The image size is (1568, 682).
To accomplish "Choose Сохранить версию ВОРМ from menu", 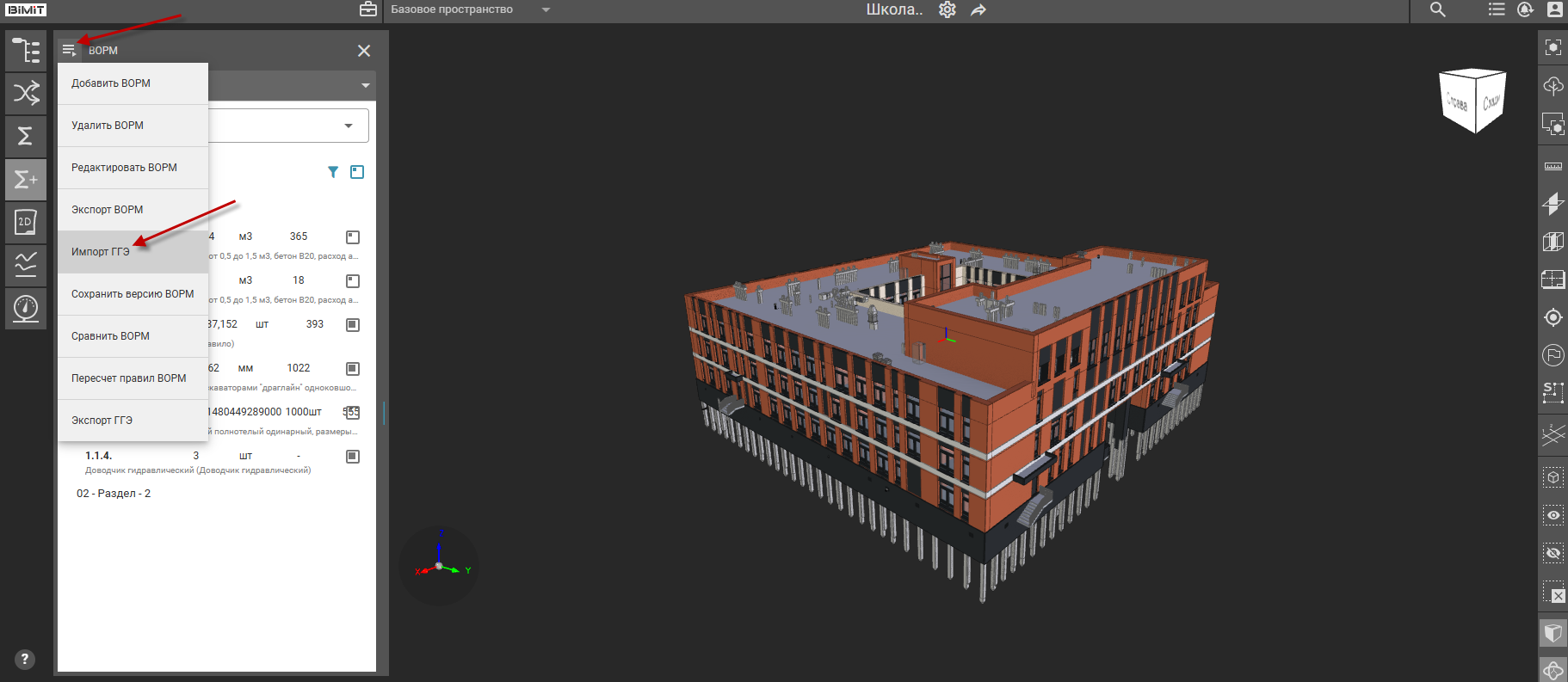I will (x=133, y=294).
